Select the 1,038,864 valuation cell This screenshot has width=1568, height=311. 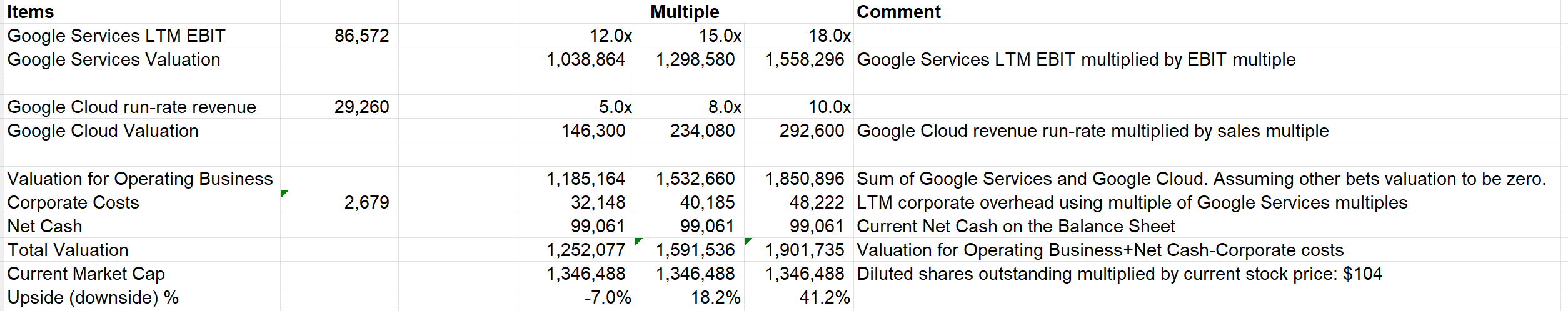(x=575, y=59)
